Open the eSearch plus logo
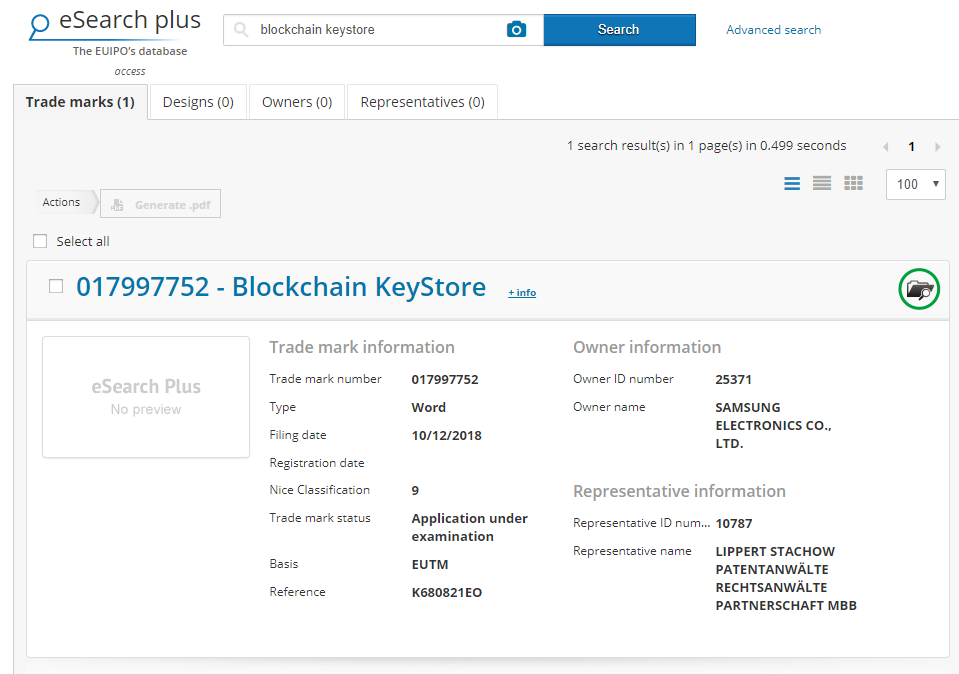The width and height of the screenshot is (959, 674). coord(115,24)
